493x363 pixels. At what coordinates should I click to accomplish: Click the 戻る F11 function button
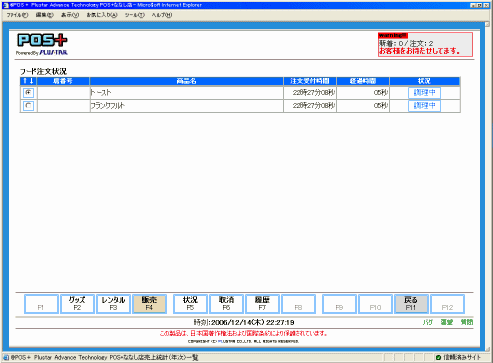point(411,304)
